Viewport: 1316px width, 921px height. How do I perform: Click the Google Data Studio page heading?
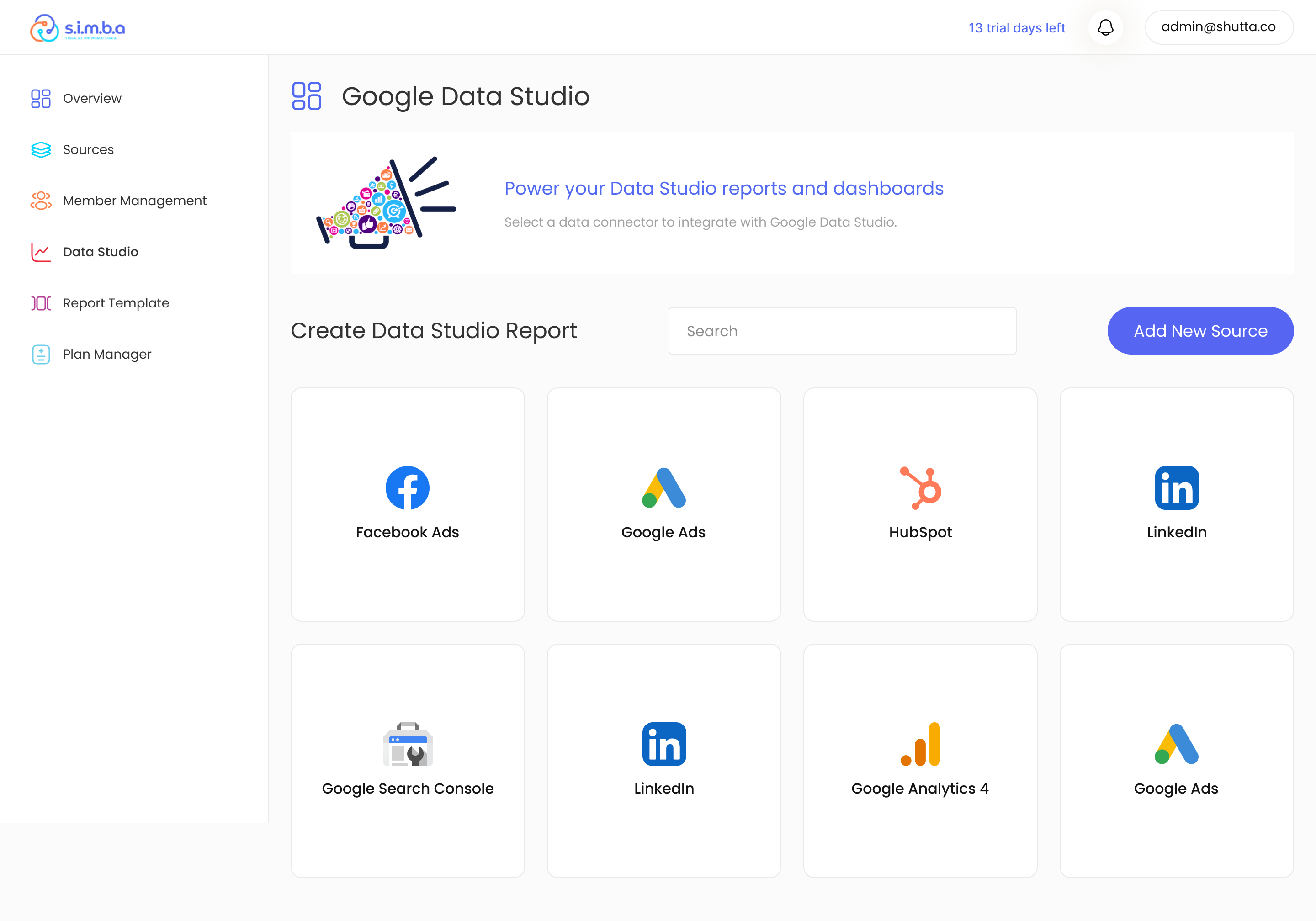click(466, 96)
